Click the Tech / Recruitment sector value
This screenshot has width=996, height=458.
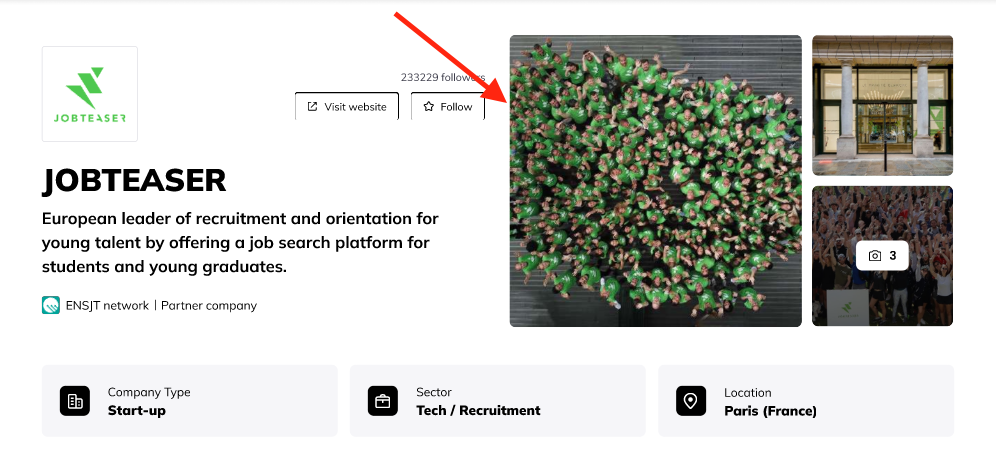478,410
